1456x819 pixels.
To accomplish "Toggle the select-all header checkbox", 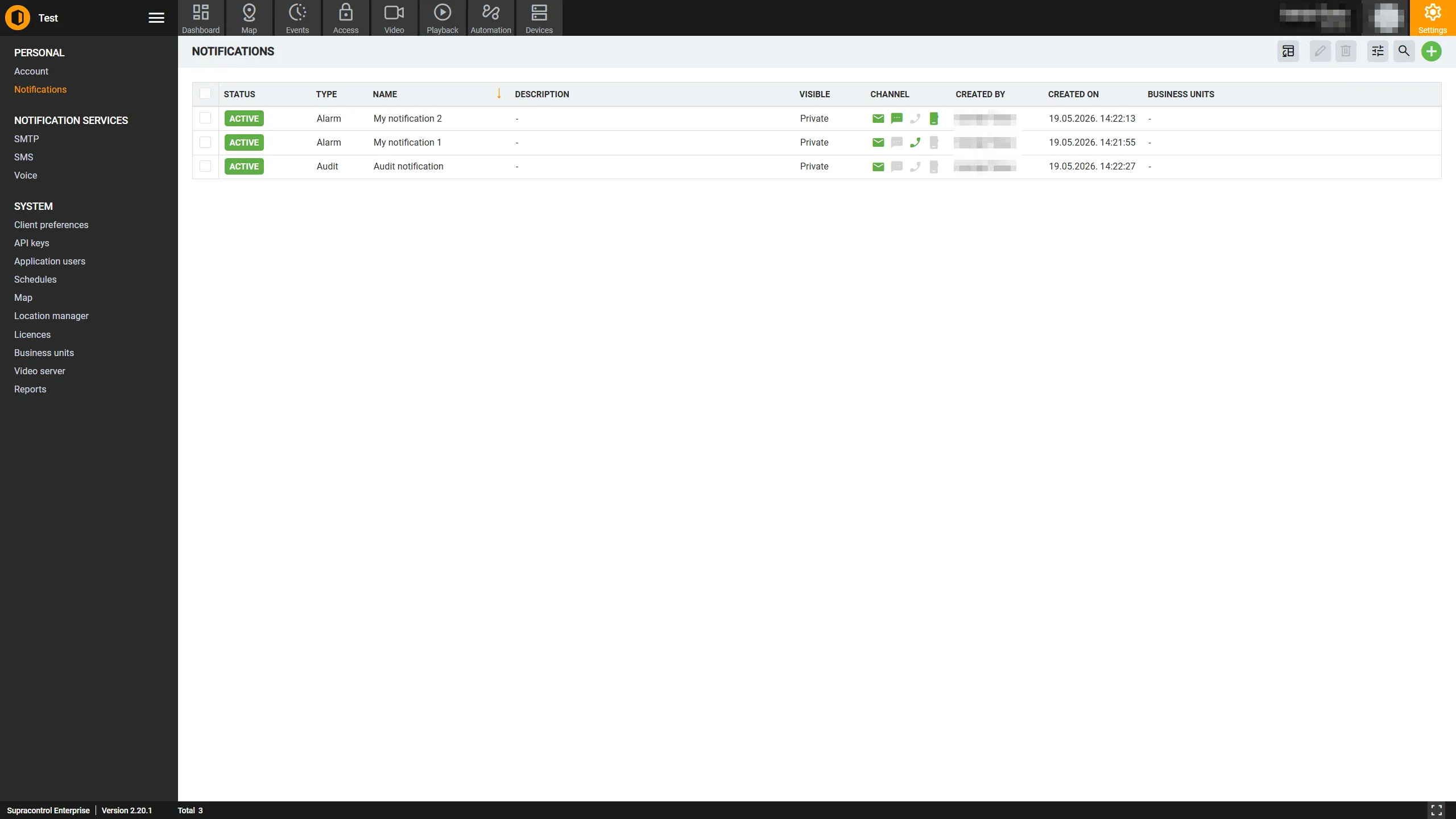I will coord(205,94).
